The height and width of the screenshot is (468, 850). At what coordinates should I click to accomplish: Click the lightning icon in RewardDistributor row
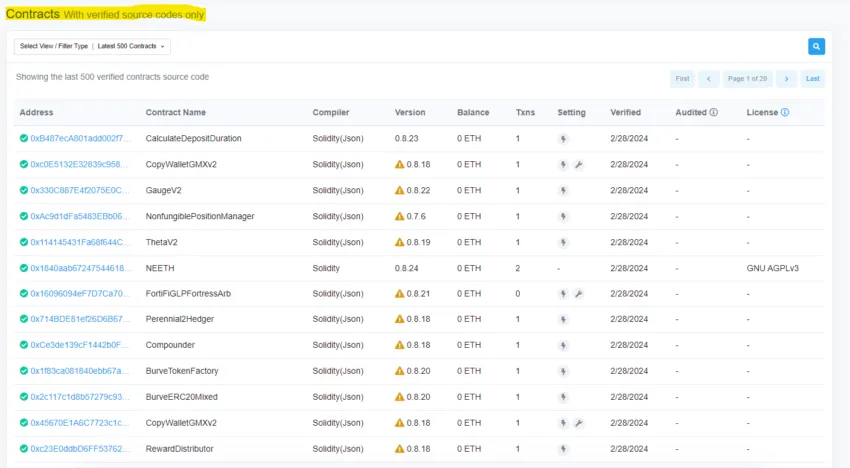563,449
